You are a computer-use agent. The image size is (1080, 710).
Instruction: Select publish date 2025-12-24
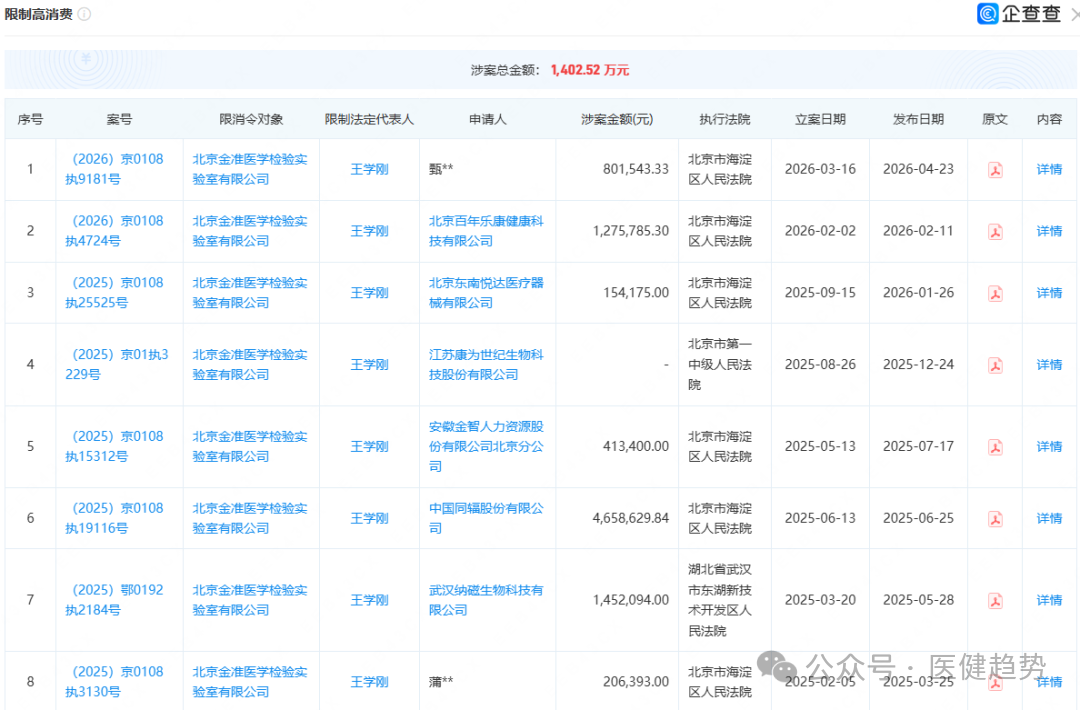(x=918, y=365)
